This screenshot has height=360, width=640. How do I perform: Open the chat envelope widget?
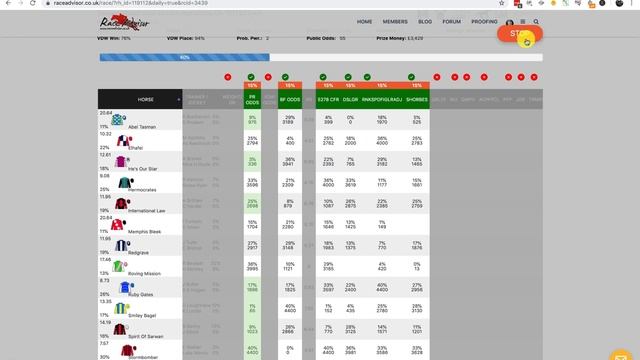[x=621, y=355]
